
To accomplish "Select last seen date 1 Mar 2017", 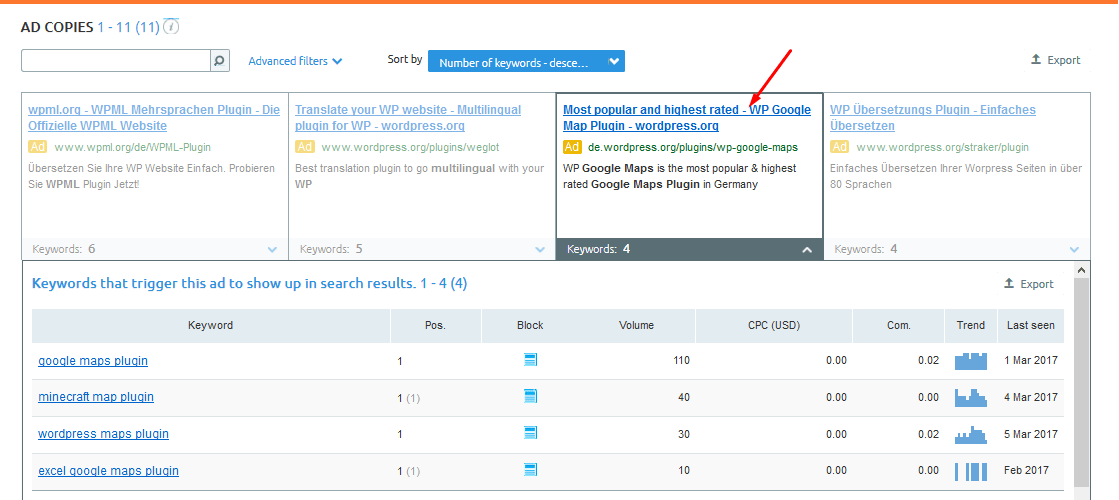I will 1031,361.
